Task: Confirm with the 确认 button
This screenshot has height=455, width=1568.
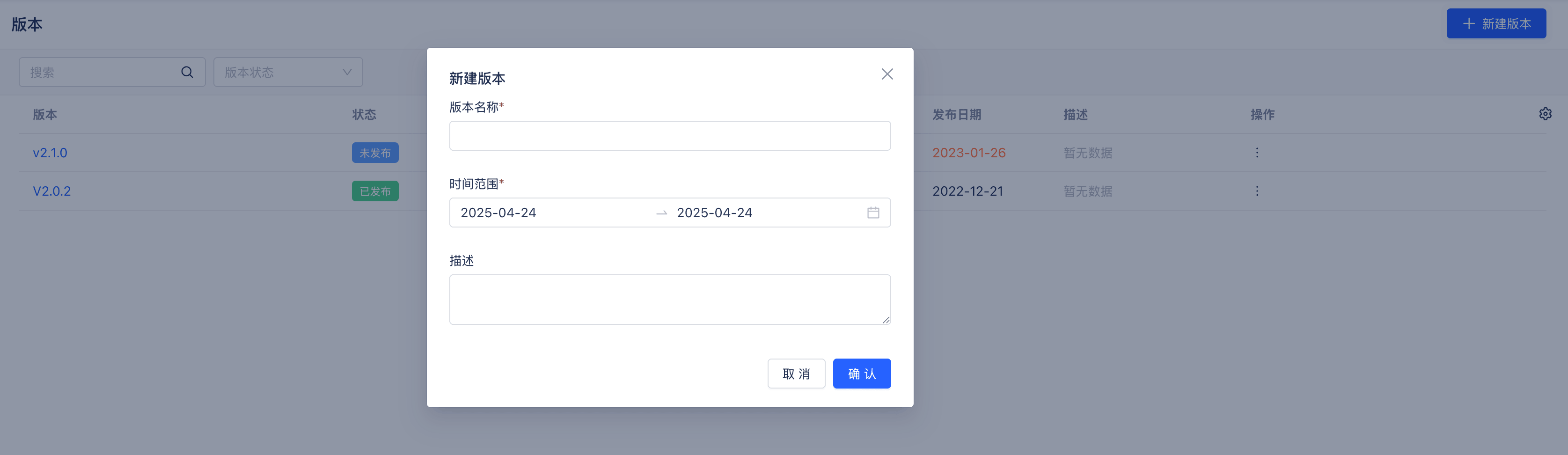Action: coord(861,374)
